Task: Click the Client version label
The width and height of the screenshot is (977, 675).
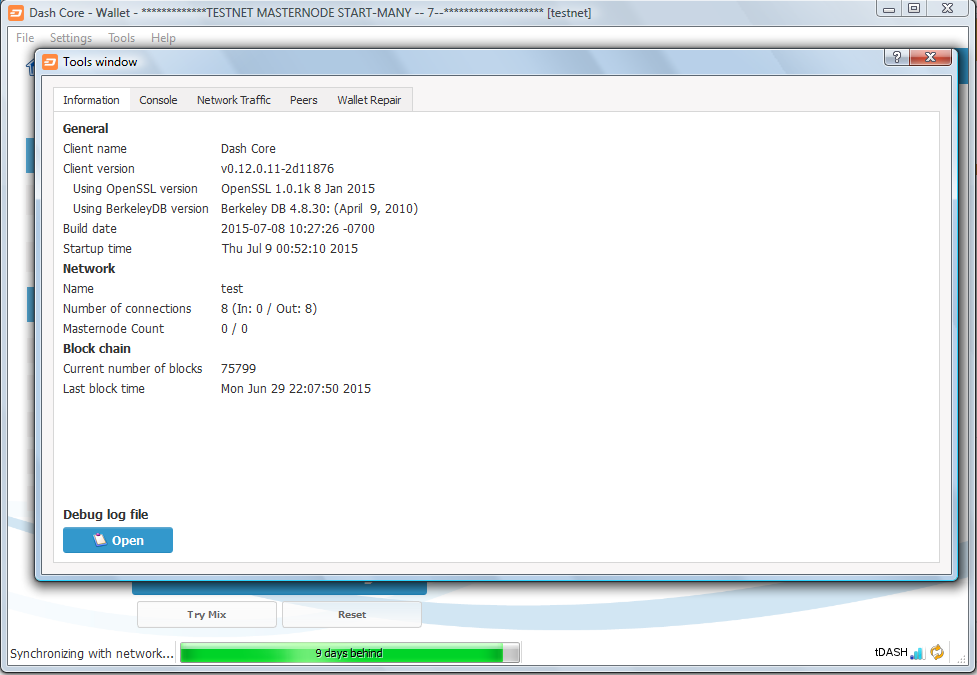Action: pos(98,168)
